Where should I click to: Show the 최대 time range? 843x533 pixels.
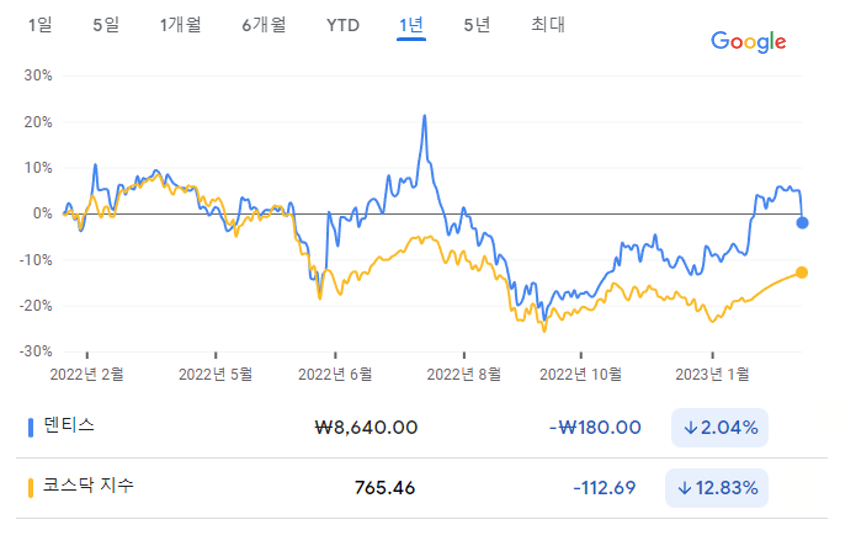pyautogui.click(x=548, y=25)
